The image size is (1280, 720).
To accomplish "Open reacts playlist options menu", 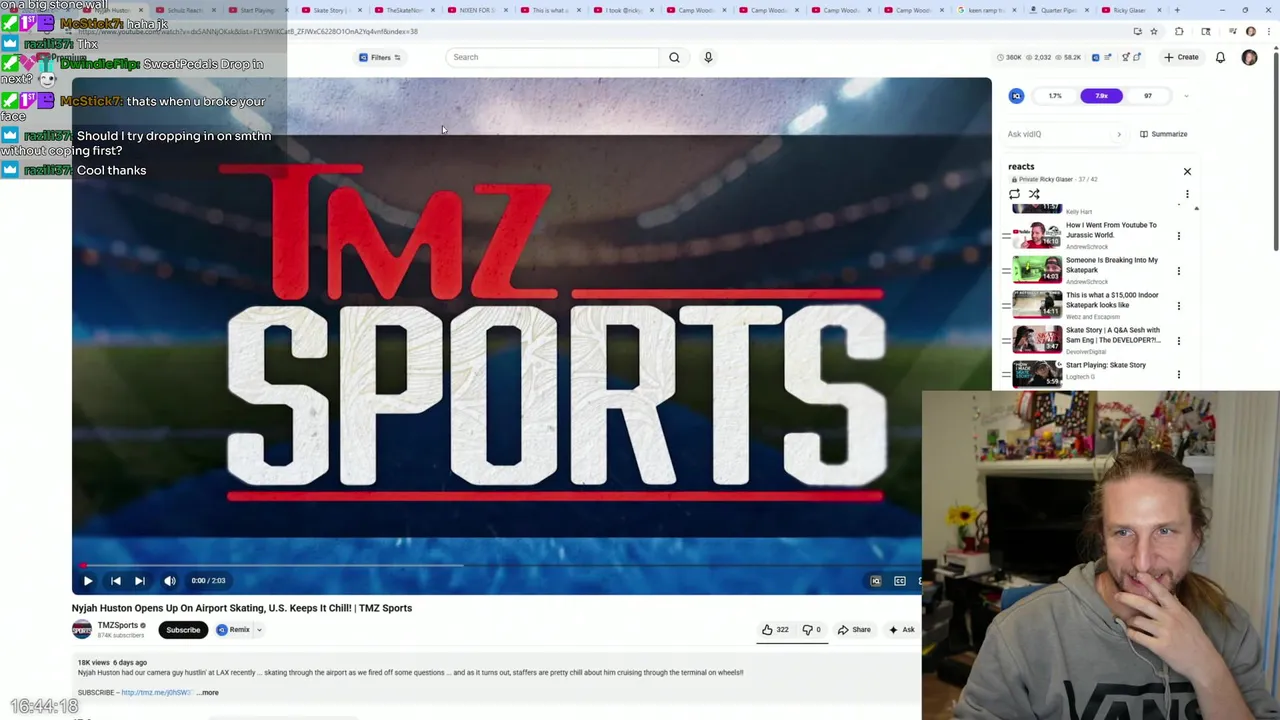I will point(1187,194).
